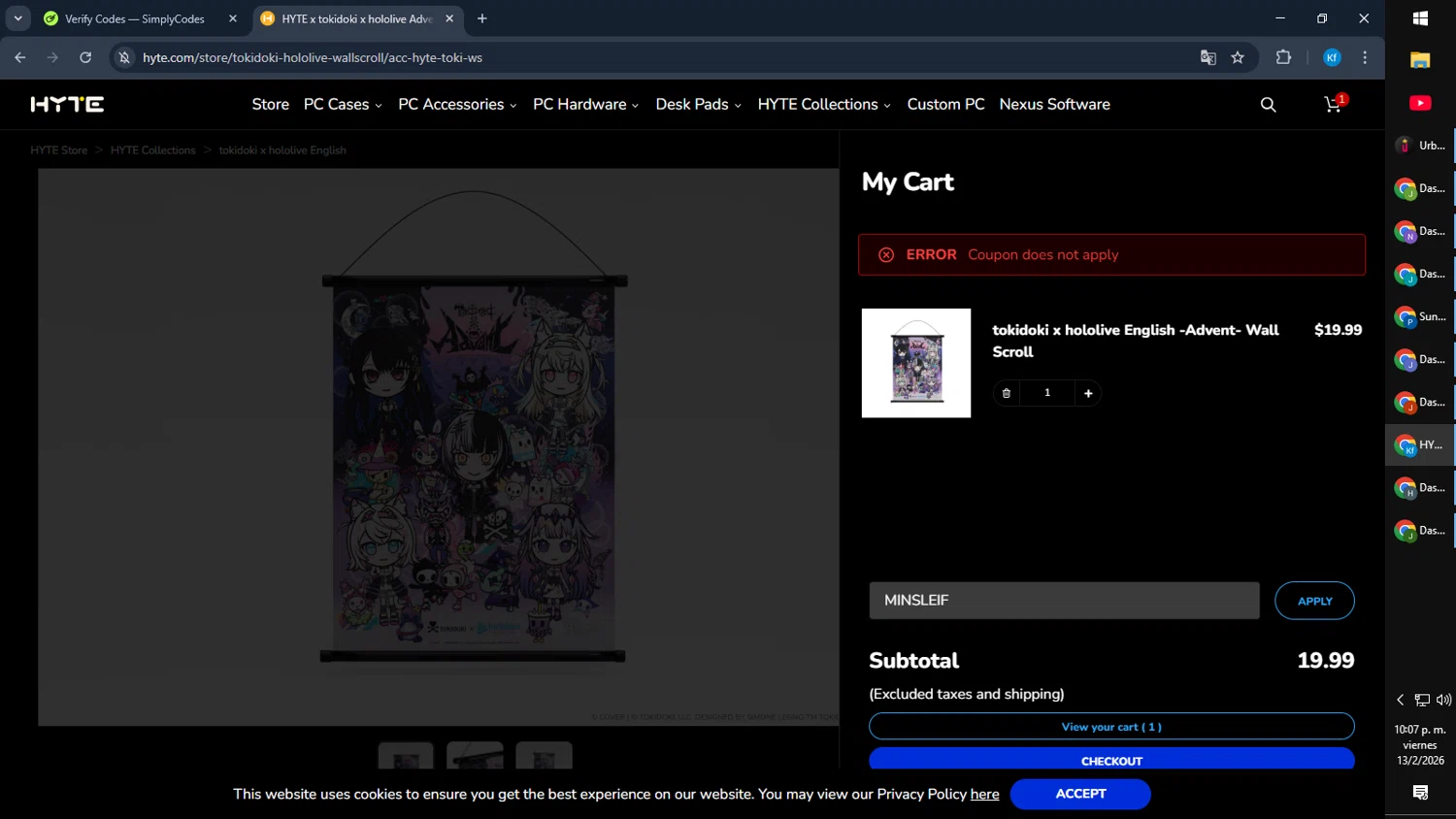Image resolution: width=1456 pixels, height=819 pixels.
Task: Reload the current page
Action: point(85,57)
